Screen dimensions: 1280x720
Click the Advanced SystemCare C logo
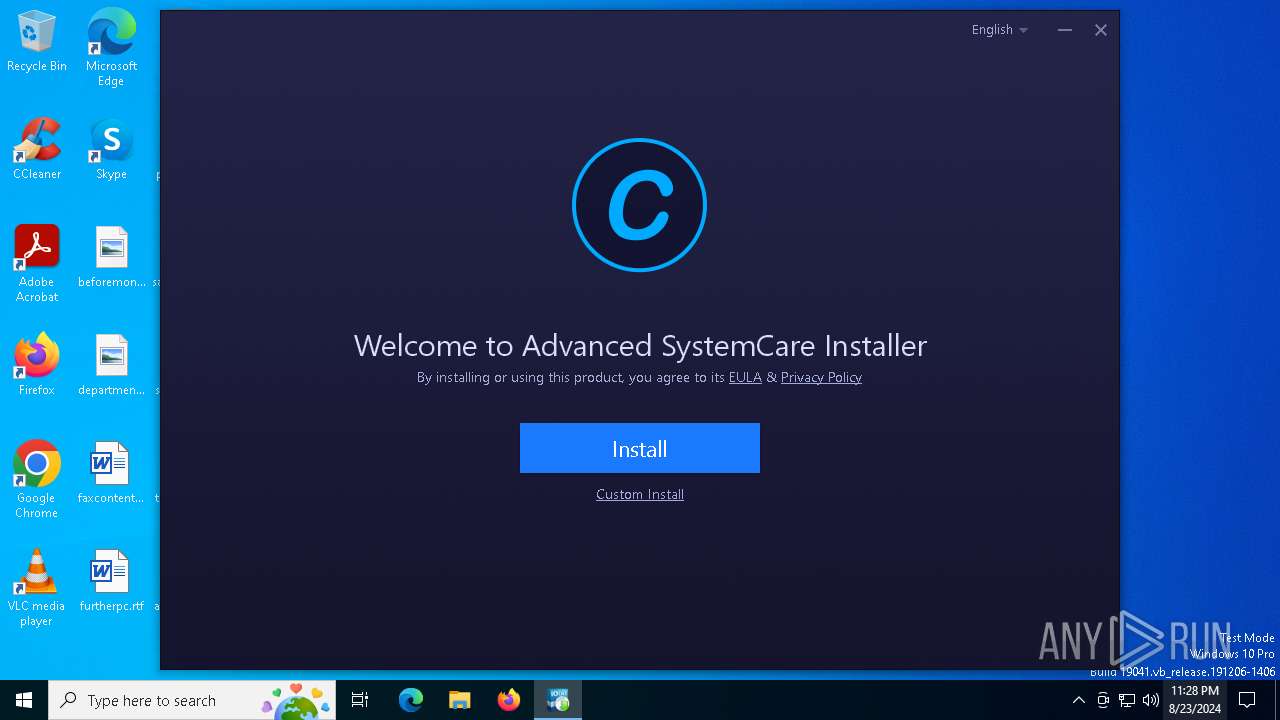(x=640, y=205)
